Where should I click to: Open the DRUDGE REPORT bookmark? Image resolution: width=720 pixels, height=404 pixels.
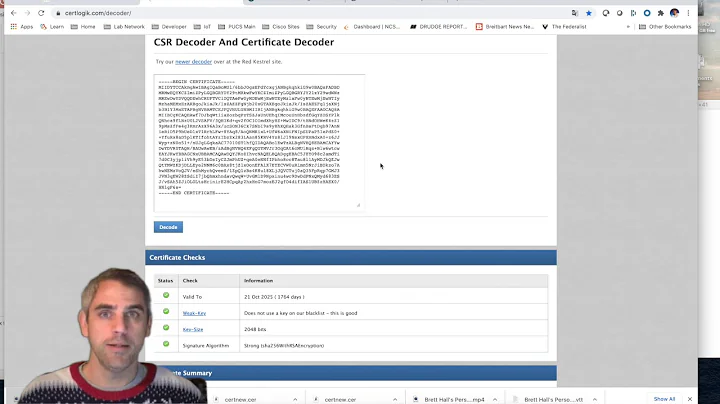tap(438, 27)
